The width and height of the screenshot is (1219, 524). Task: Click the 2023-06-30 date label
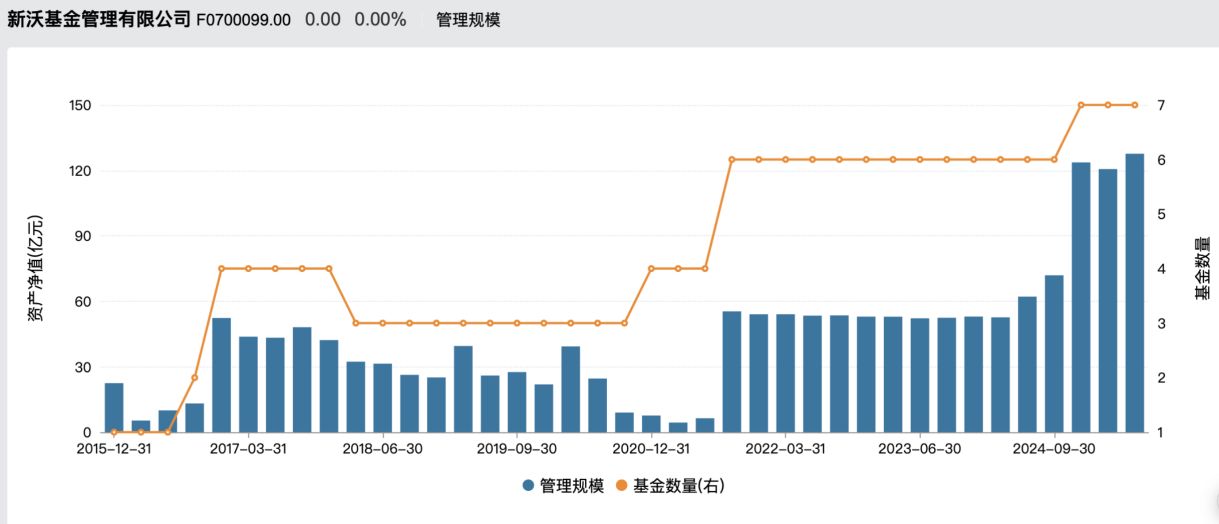[920, 449]
